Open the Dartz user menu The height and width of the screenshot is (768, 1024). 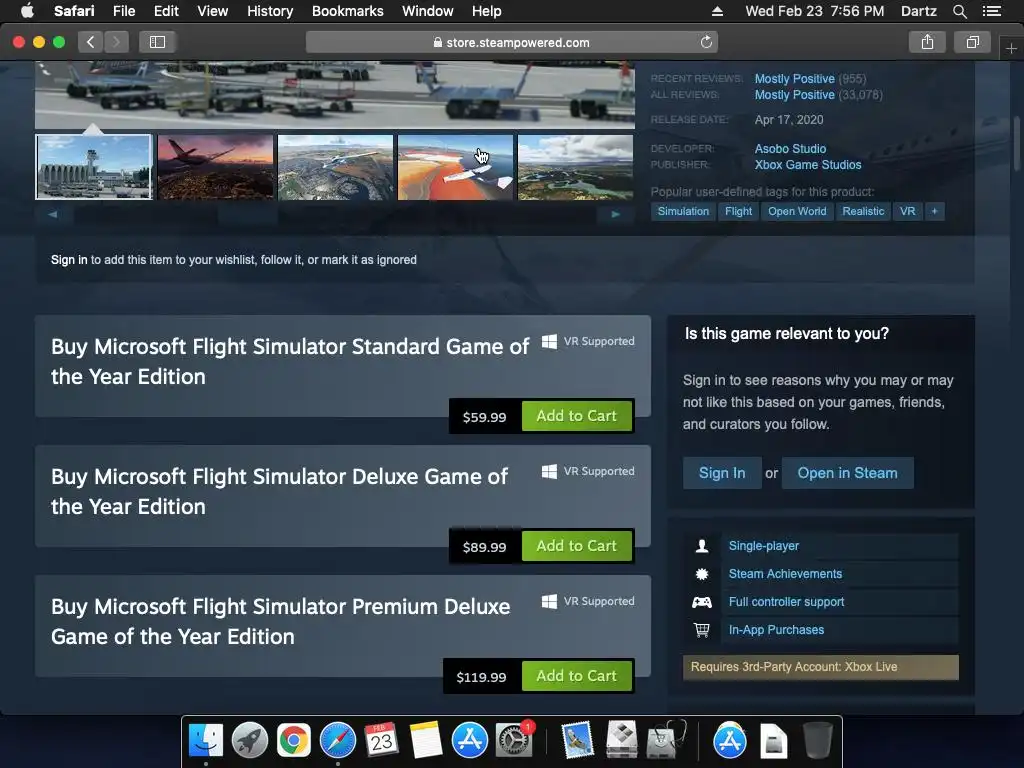(918, 11)
